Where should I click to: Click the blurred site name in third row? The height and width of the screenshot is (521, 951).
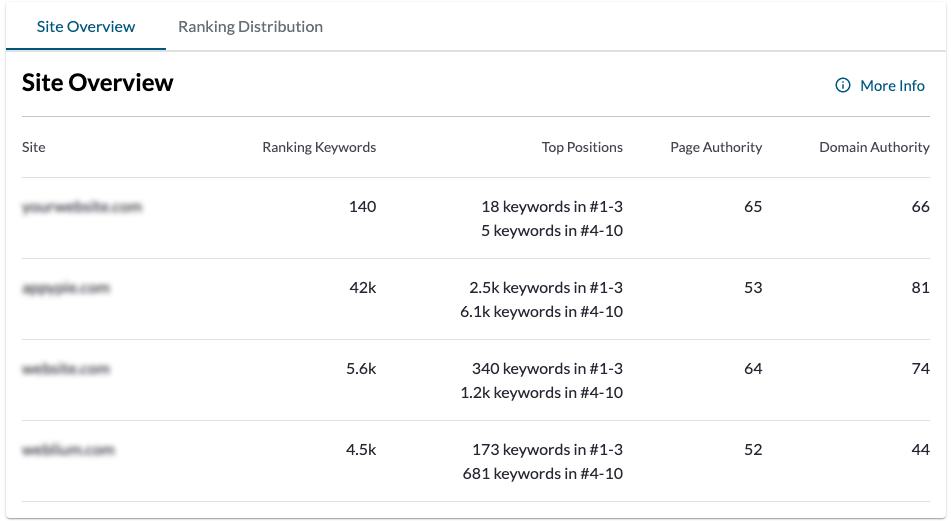click(x=66, y=369)
